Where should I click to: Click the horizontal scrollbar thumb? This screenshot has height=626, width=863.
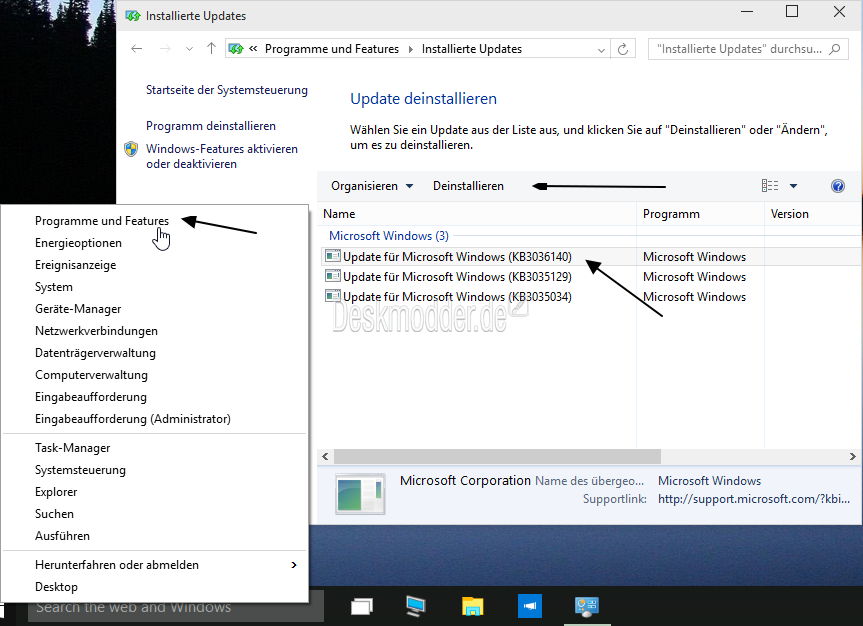(497, 456)
